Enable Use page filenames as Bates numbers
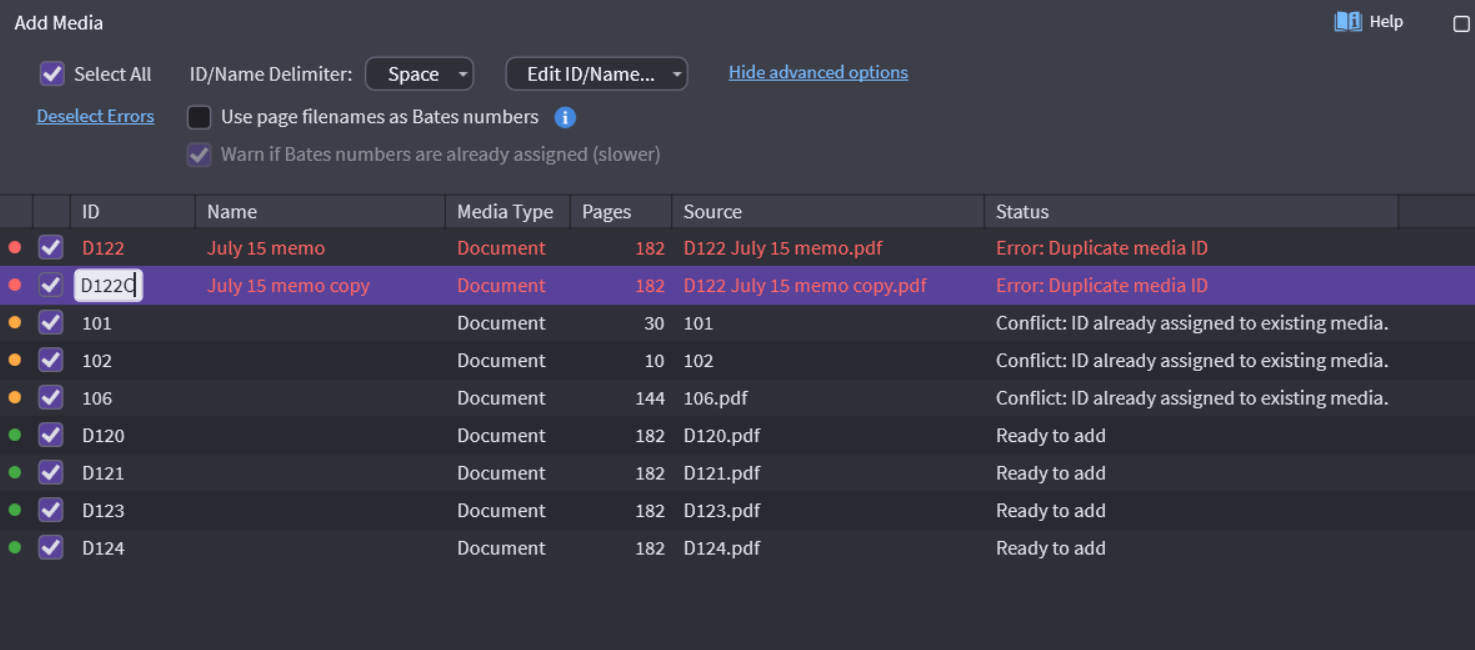Image resolution: width=1475 pixels, height=650 pixels. [200, 117]
